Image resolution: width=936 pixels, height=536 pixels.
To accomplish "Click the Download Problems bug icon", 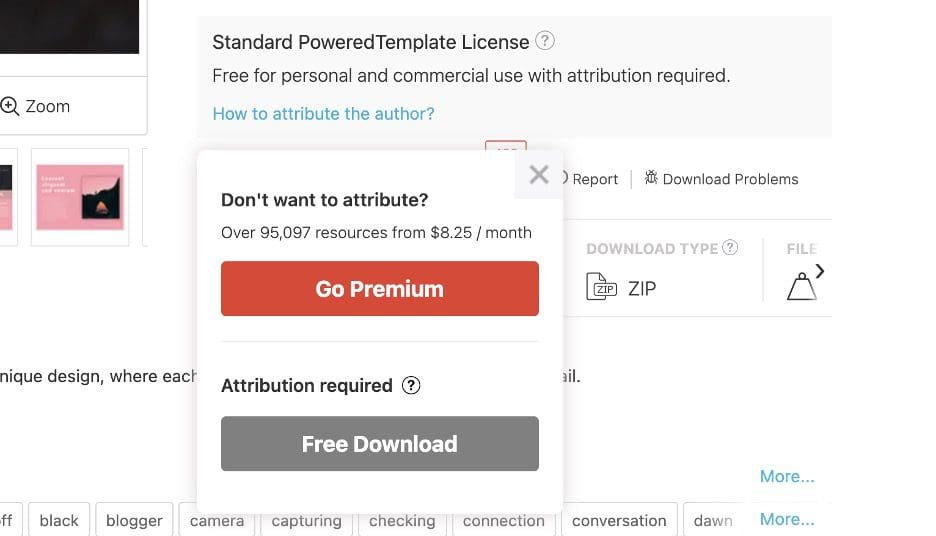I will tap(651, 178).
